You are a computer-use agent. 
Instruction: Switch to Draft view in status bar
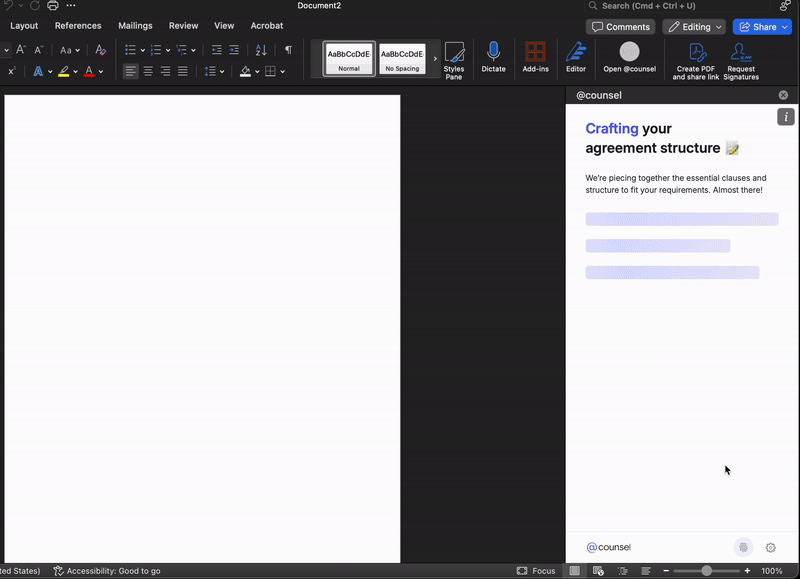coord(646,571)
